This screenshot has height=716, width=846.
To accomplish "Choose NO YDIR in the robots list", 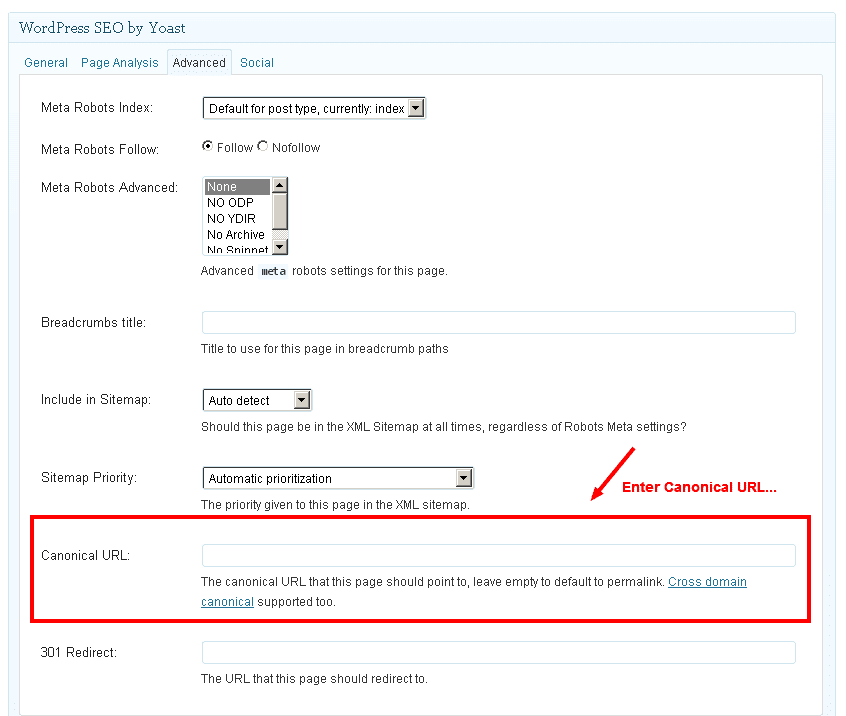I will pyautogui.click(x=237, y=219).
